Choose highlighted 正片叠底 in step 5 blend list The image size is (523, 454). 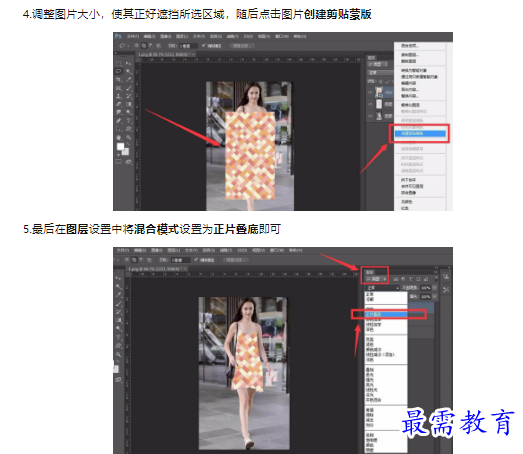point(386,314)
